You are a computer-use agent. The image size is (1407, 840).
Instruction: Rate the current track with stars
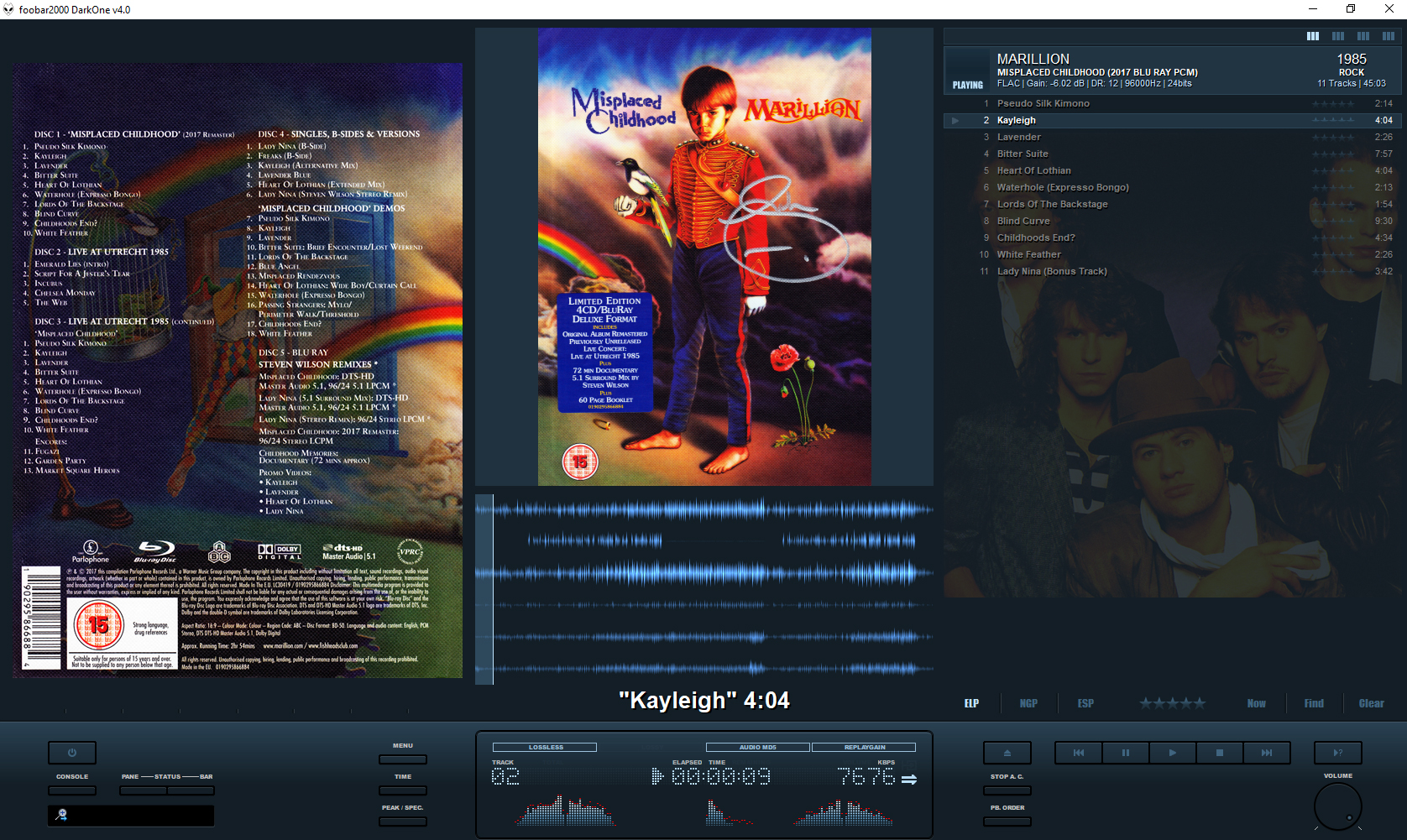tap(1172, 703)
